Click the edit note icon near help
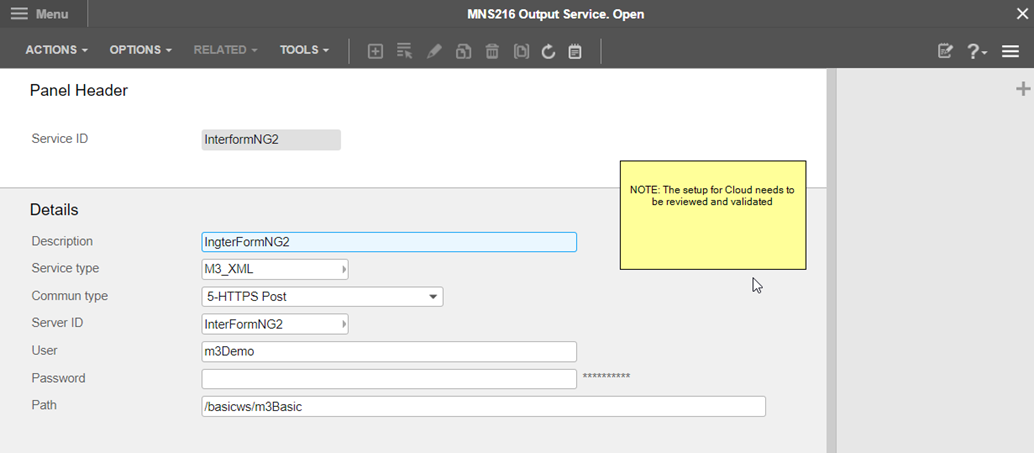The image size is (1034, 453). point(945,51)
